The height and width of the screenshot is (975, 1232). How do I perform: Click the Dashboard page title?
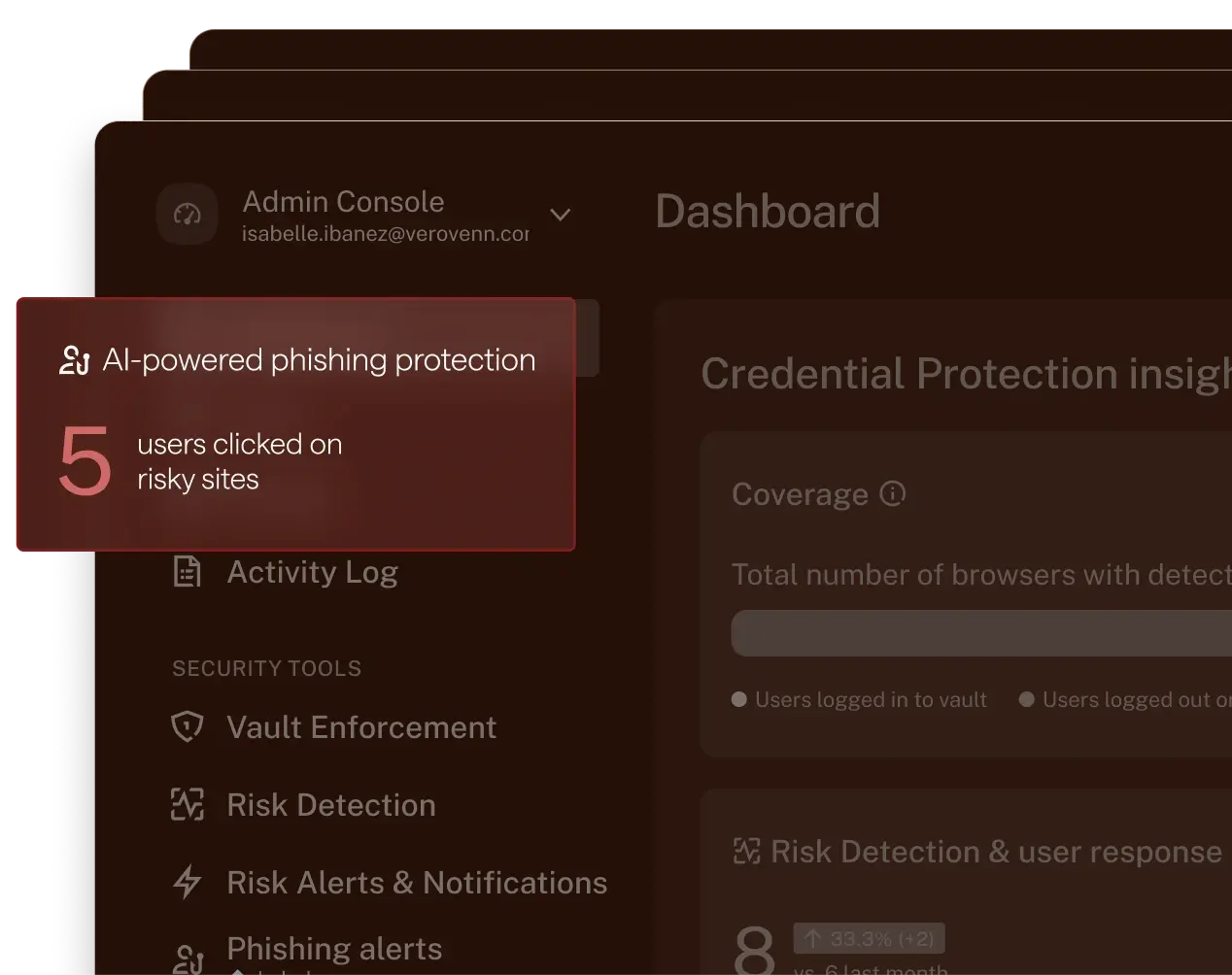768,212
